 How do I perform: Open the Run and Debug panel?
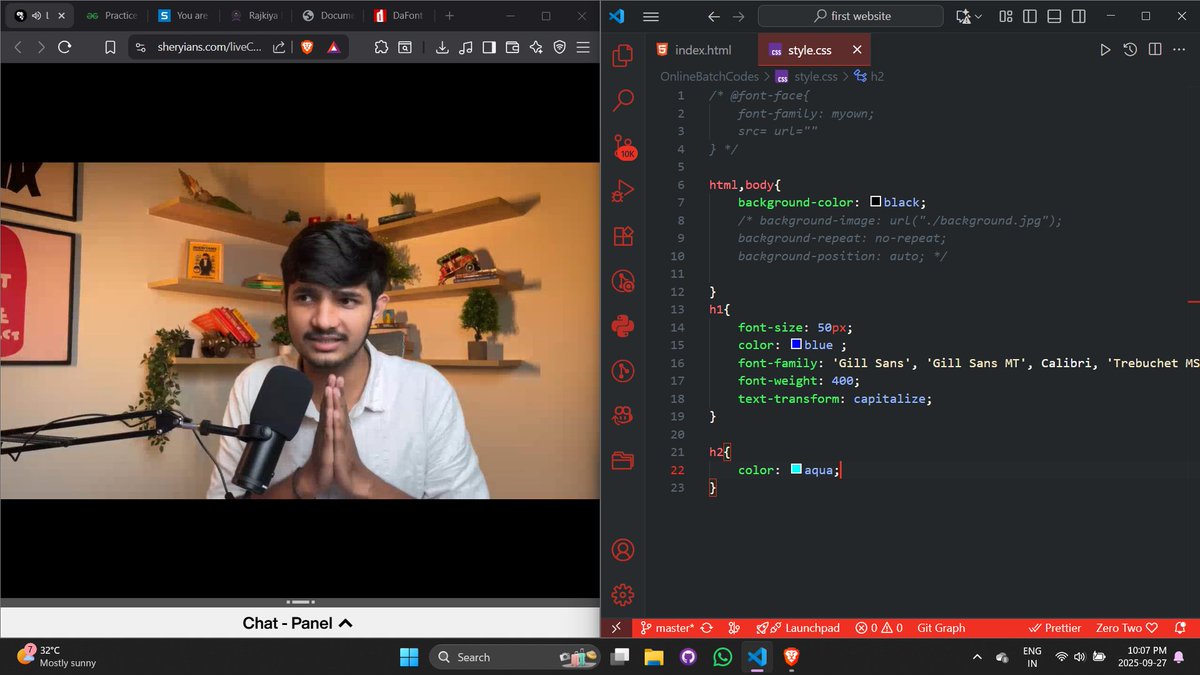point(623,192)
